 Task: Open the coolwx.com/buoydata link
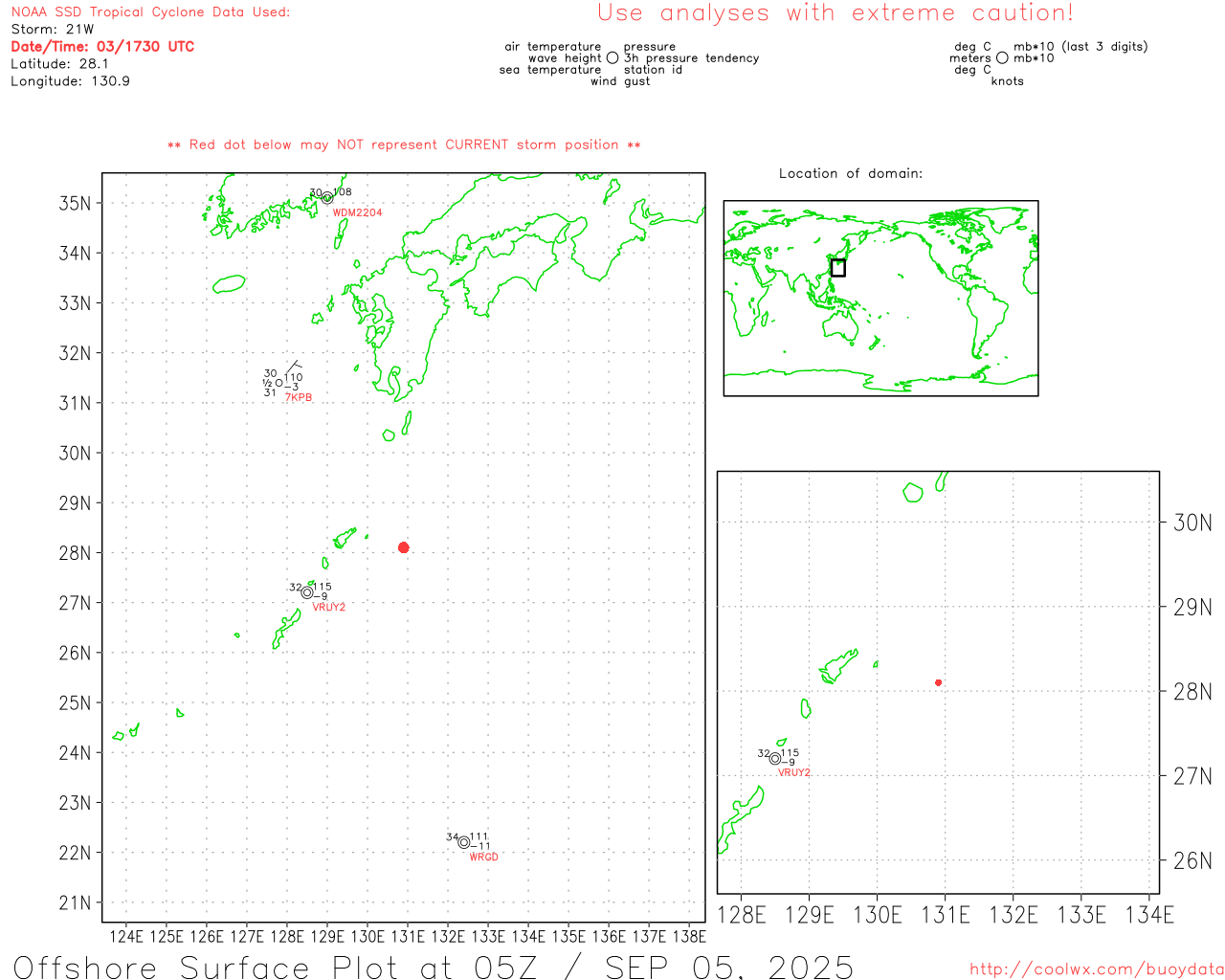[x=1097, y=969]
